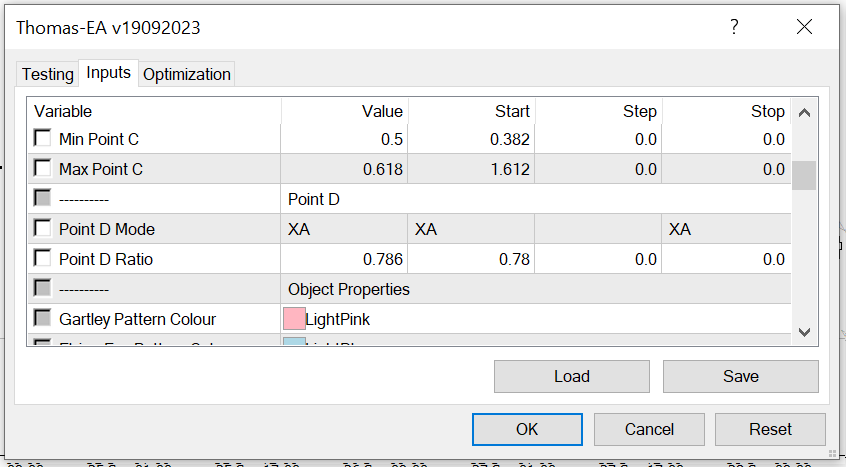The height and width of the screenshot is (467, 846).
Task: Click the Reset button
Action: click(x=770, y=429)
